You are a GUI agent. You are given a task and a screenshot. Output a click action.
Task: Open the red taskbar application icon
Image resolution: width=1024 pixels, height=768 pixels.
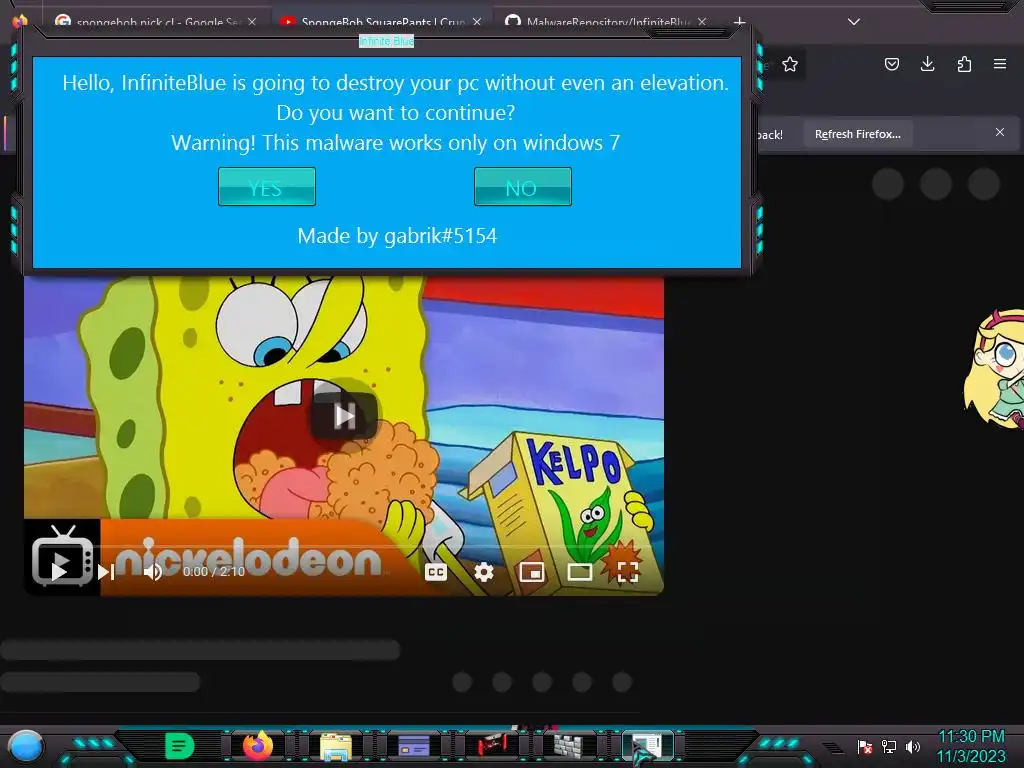492,745
